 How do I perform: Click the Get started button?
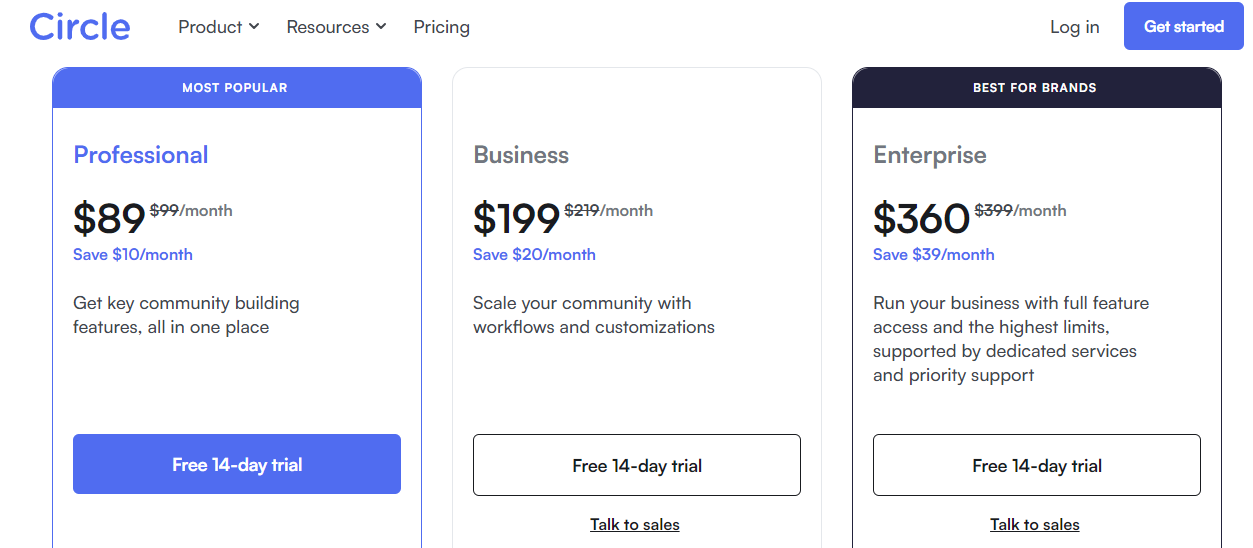click(1184, 26)
